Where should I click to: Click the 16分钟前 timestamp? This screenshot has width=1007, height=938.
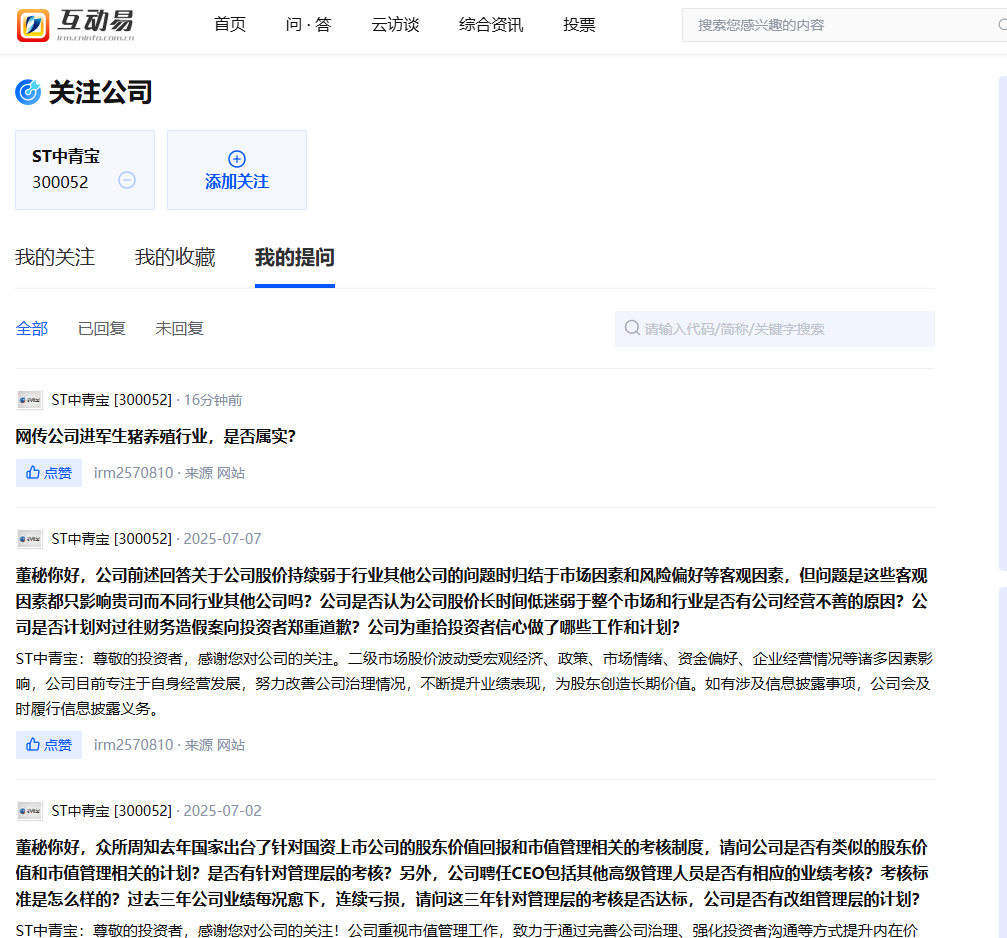pyautogui.click(x=213, y=400)
